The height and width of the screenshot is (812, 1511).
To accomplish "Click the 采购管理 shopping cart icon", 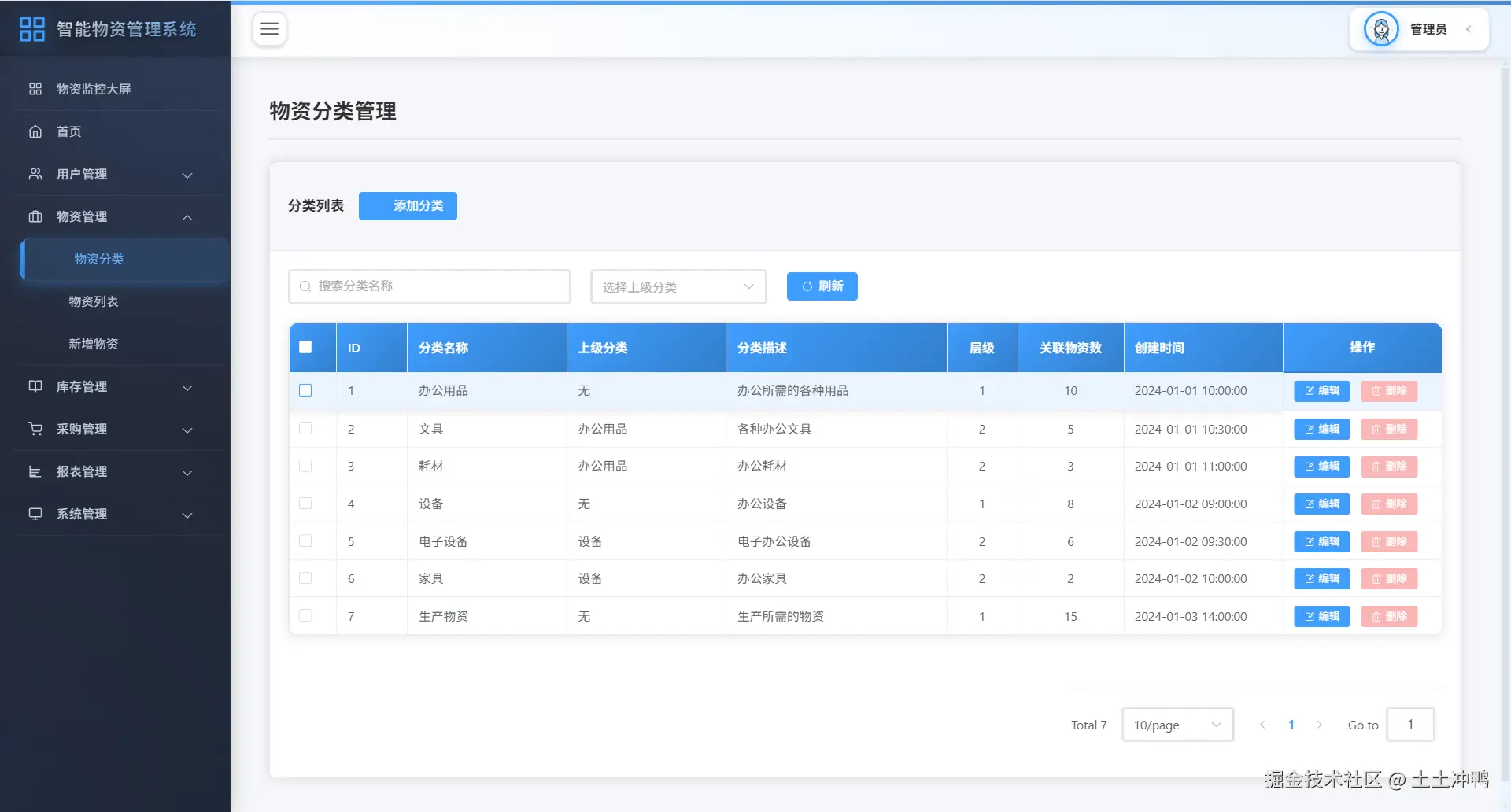I will coord(35,429).
